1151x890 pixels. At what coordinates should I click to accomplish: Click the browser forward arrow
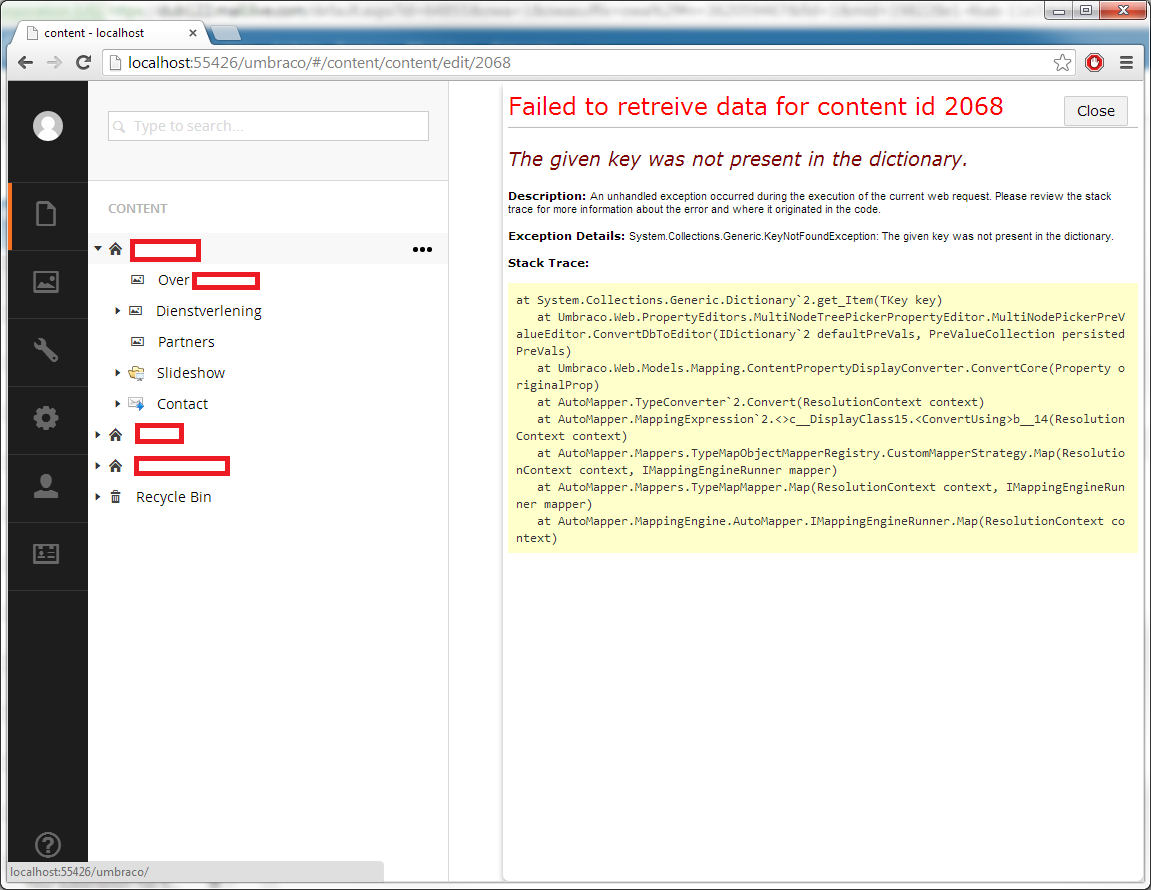click(54, 62)
